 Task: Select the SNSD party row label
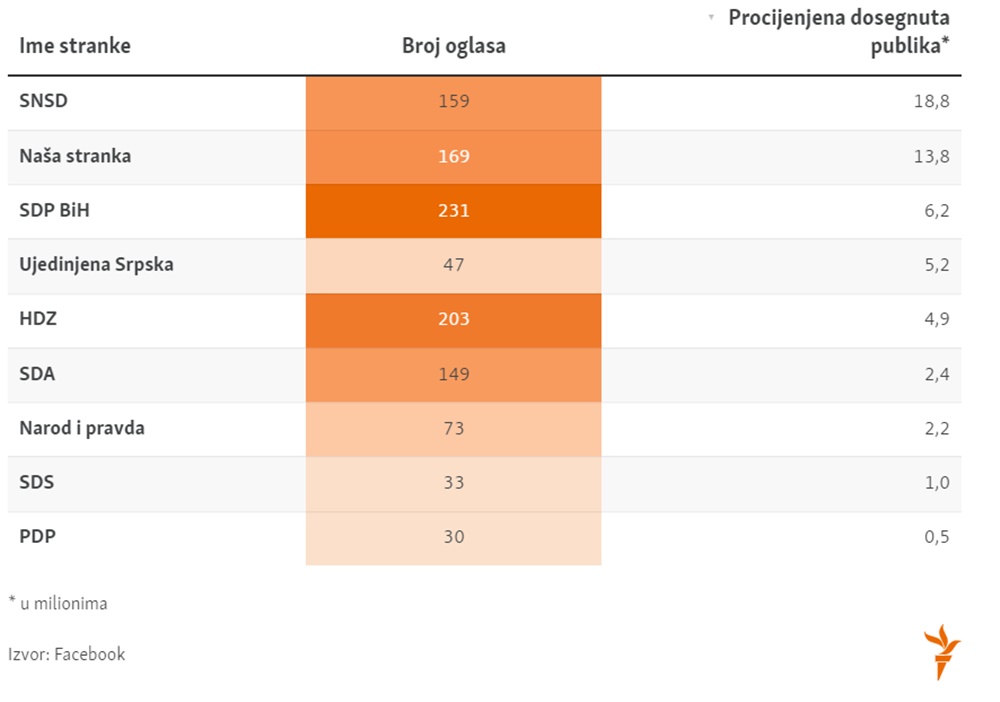pos(43,101)
